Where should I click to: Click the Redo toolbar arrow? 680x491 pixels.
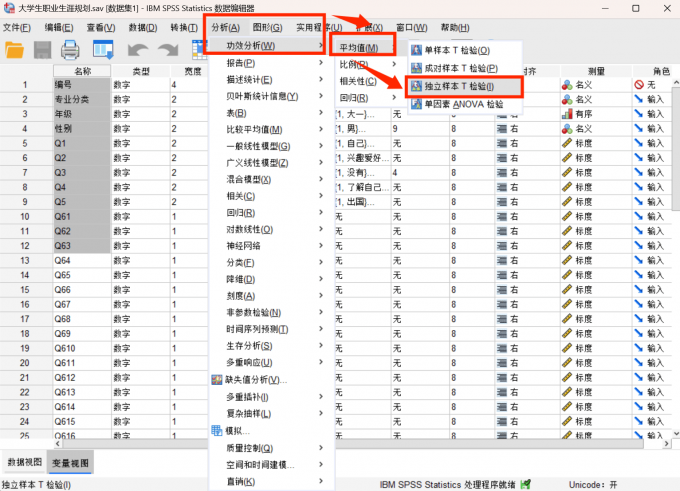click(x=168, y=50)
